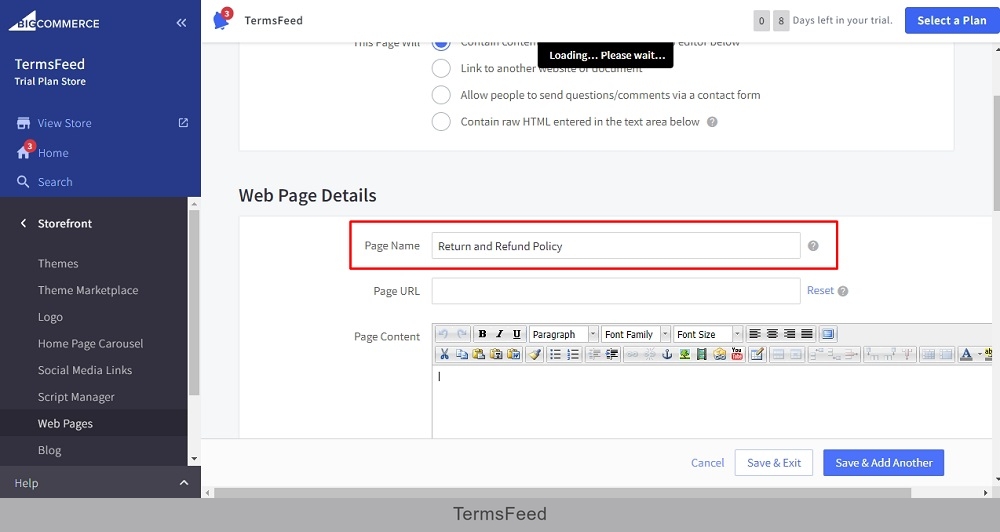Center align the editor text
1000x532 pixels.
[x=772, y=334]
